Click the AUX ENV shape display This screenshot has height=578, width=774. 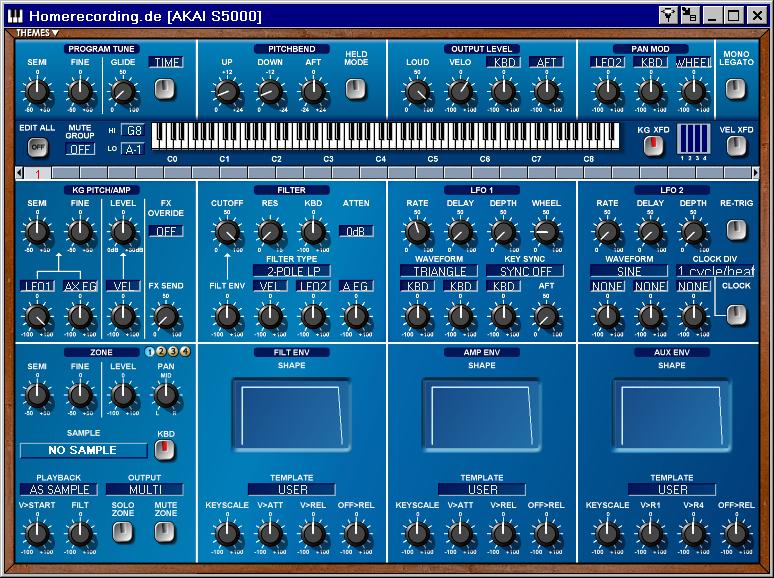click(672, 415)
